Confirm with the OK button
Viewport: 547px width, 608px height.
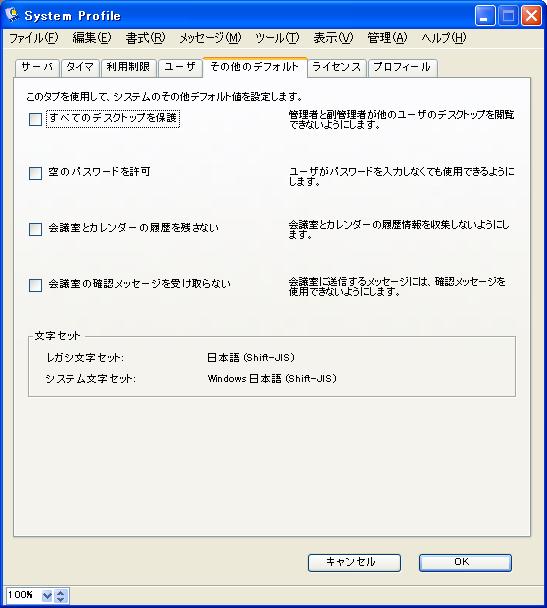(465, 562)
